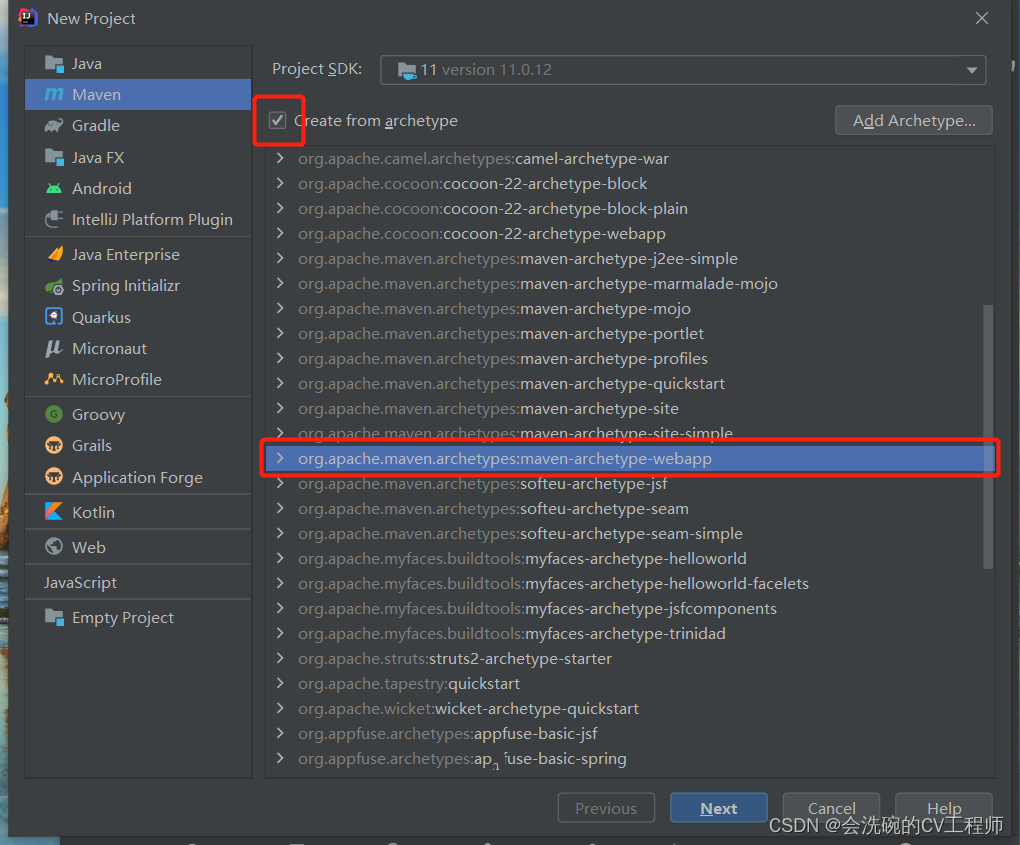Viewport: 1020px width, 845px height.
Task: Select maven-archetype-site row text
Action: coord(489,409)
